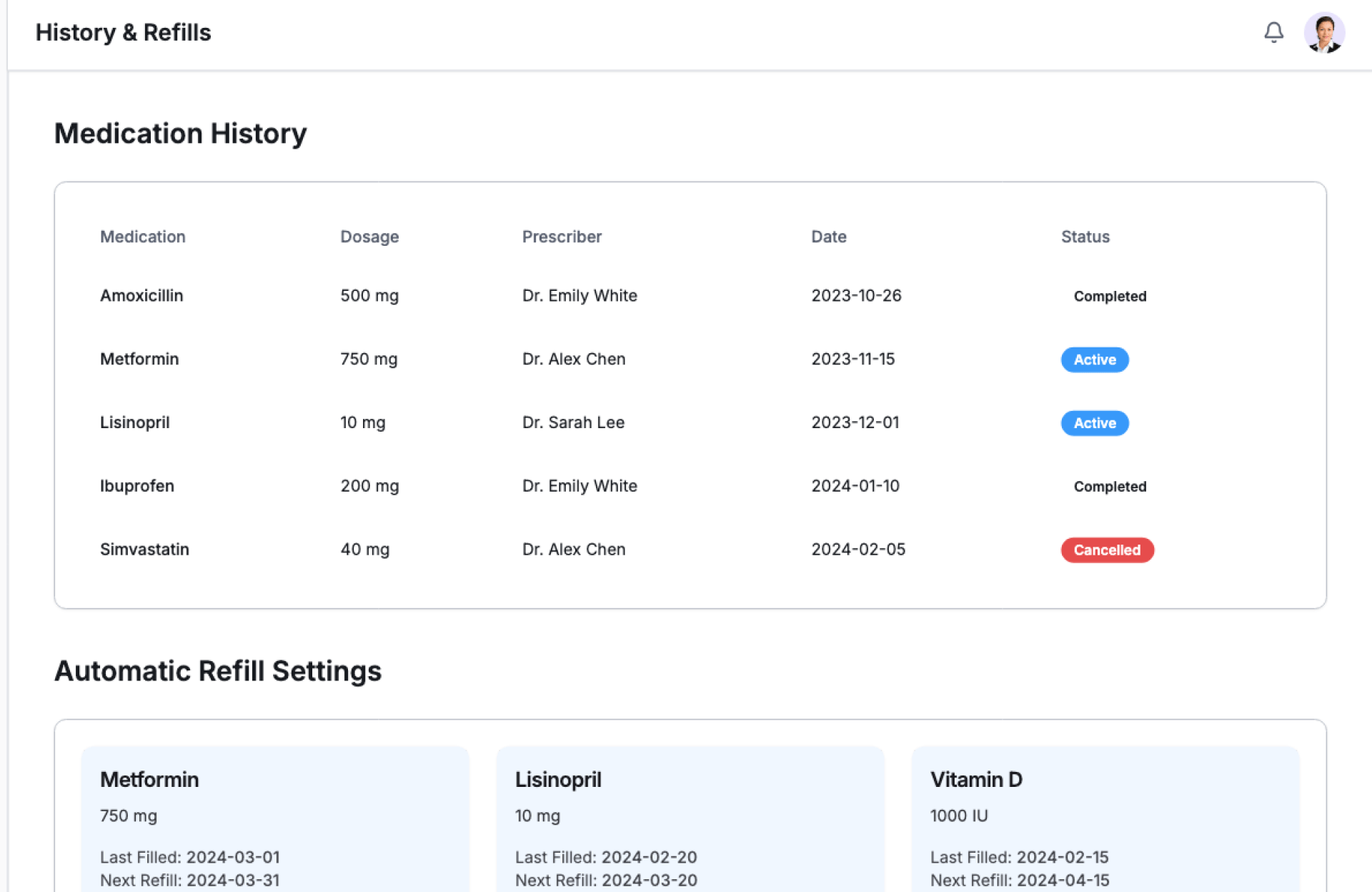Open the Lisinopril refill card
The width and height of the screenshot is (1372, 892).
(690, 818)
